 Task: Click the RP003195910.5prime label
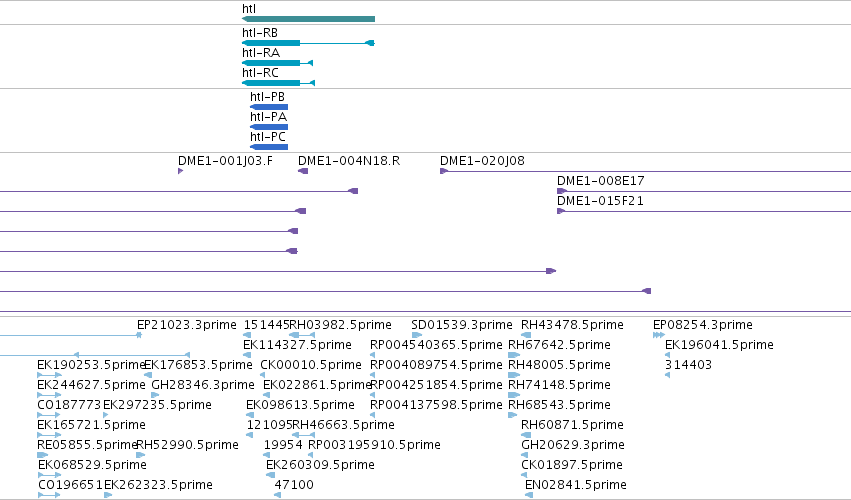pyautogui.click(x=374, y=445)
